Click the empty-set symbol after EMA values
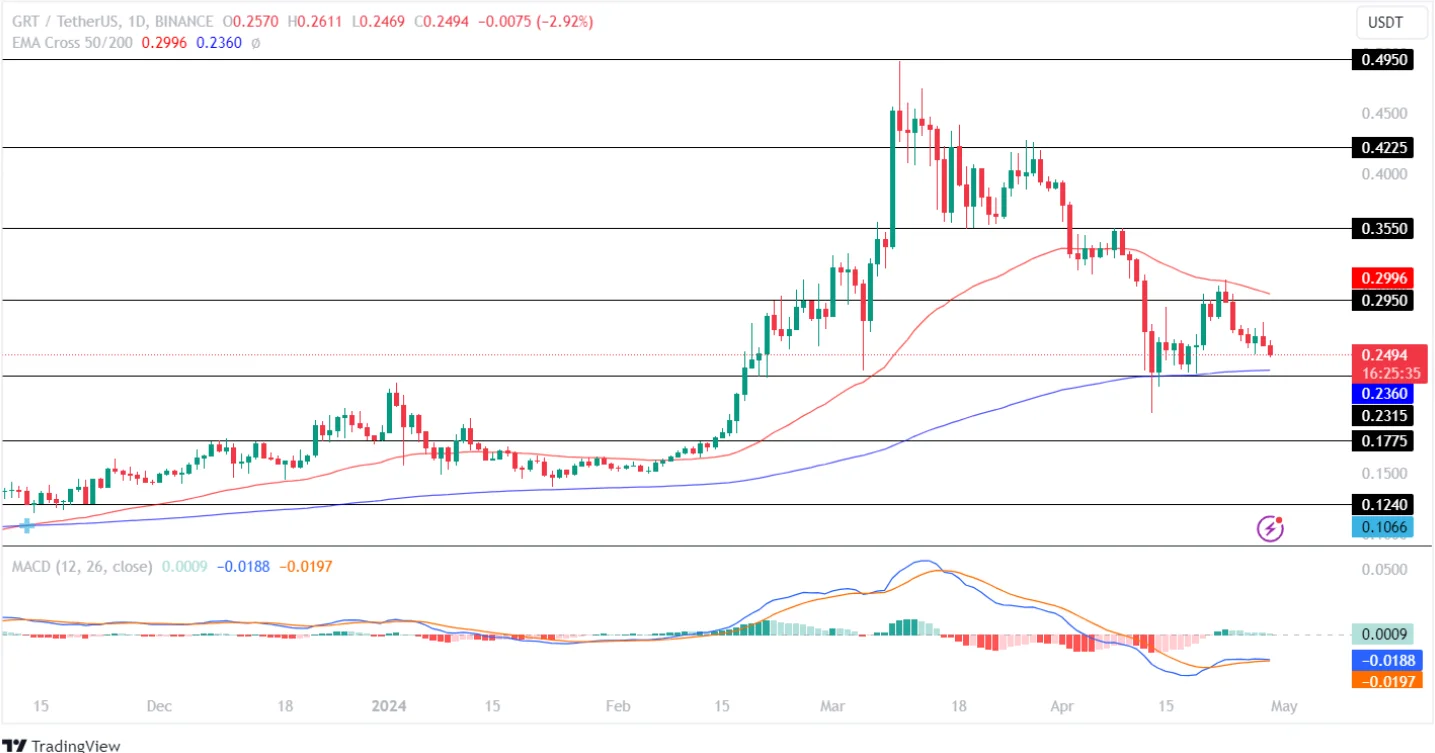1435x753 pixels. [255, 44]
